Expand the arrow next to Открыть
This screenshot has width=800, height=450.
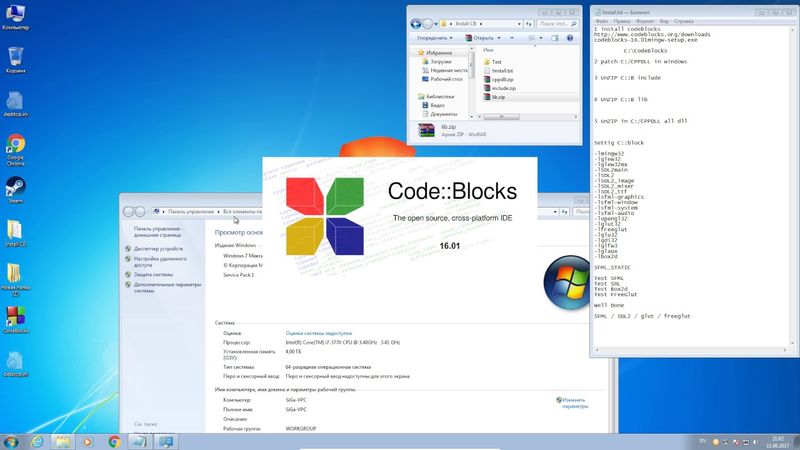pyautogui.click(x=499, y=38)
